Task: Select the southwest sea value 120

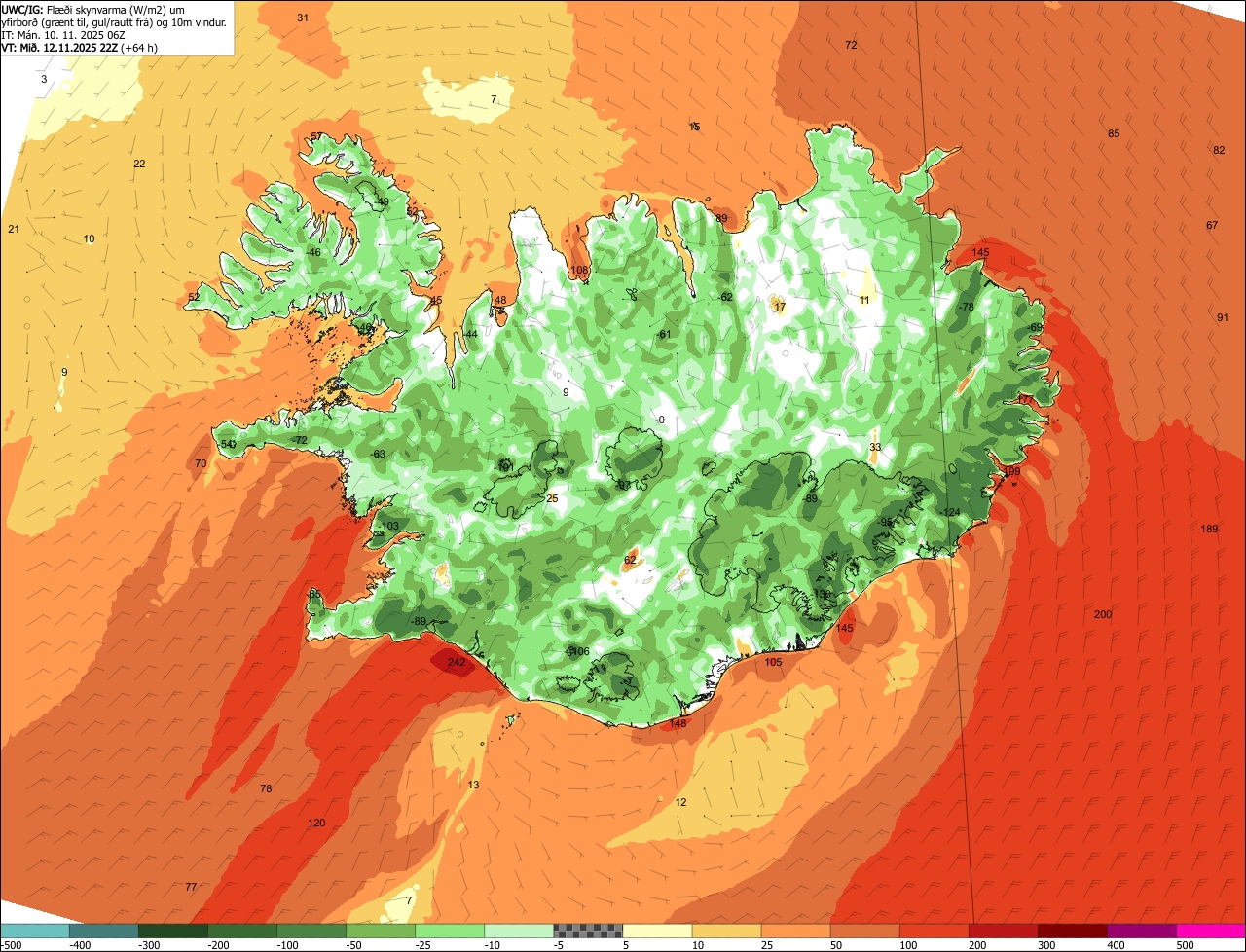Action: coord(316,823)
